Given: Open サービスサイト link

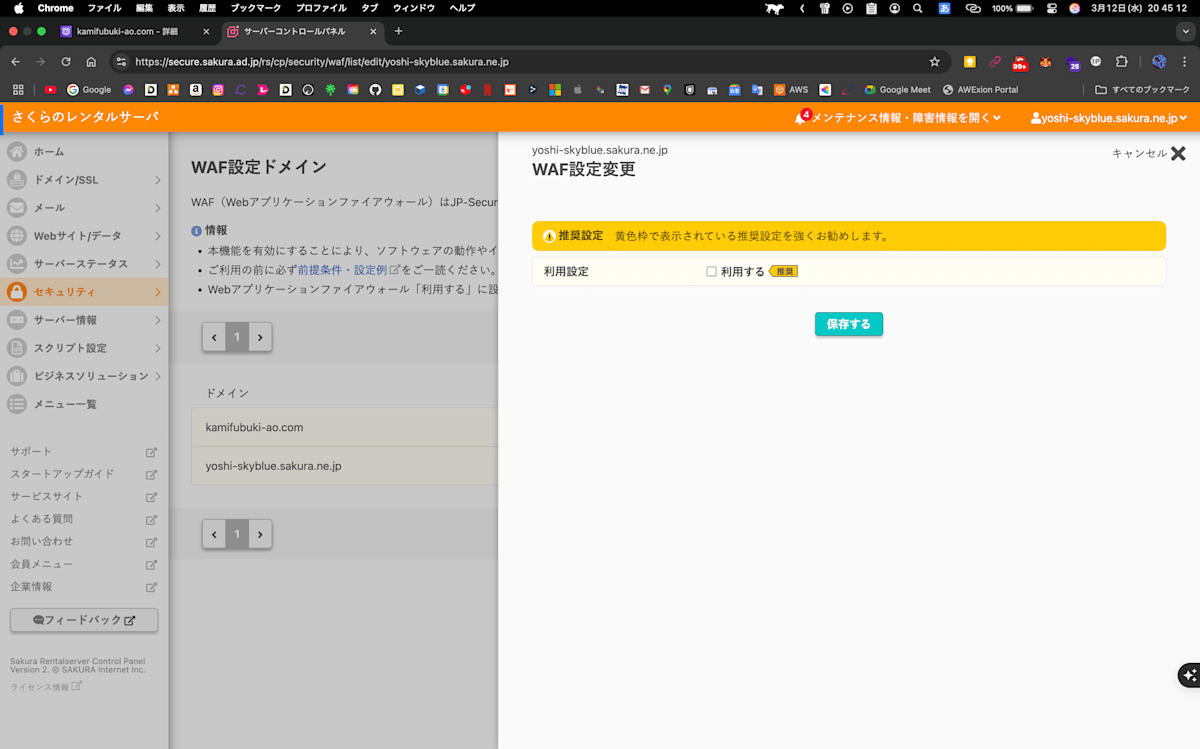Looking at the screenshot, I should (84, 497).
